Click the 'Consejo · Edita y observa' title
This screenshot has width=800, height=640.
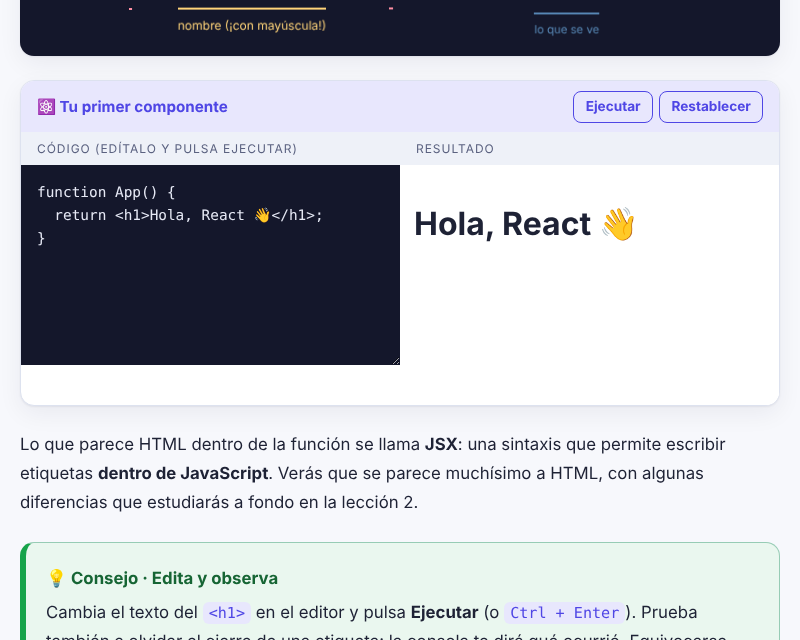click(x=174, y=578)
